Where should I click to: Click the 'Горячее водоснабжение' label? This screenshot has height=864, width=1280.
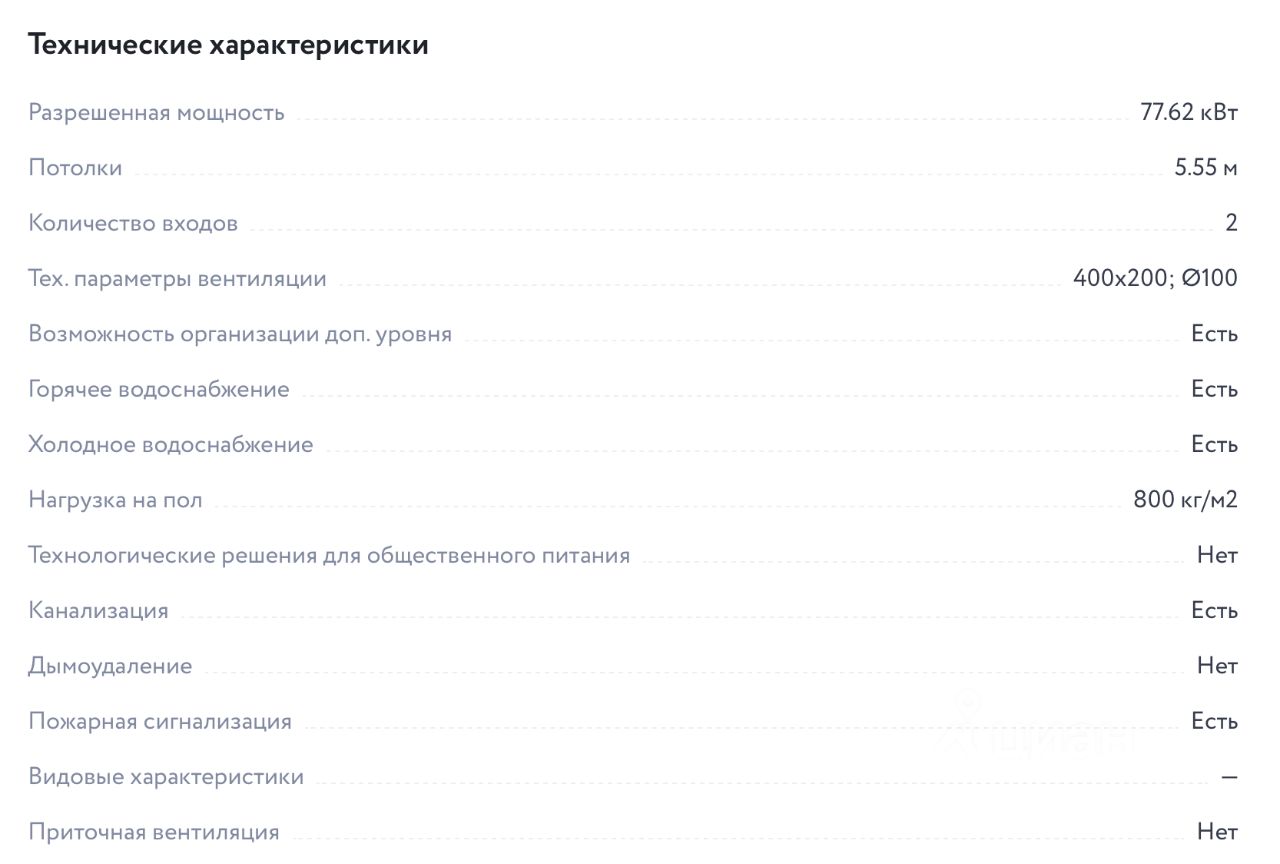159,390
